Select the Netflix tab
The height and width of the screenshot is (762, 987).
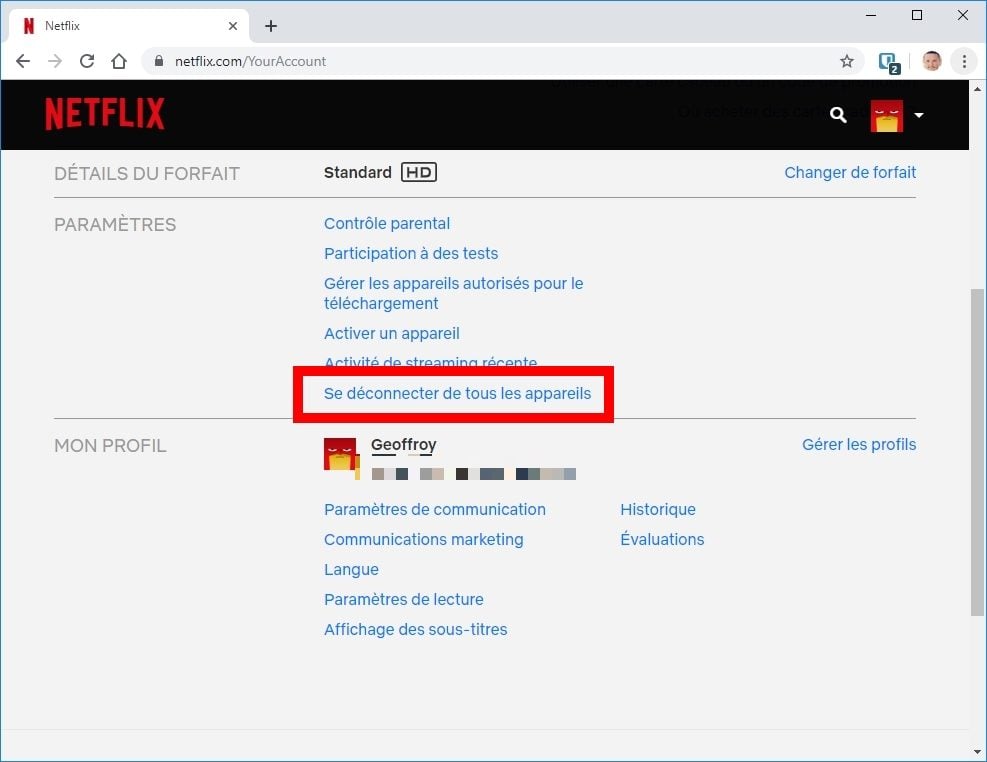pyautogui.click(x=129, y=26)
